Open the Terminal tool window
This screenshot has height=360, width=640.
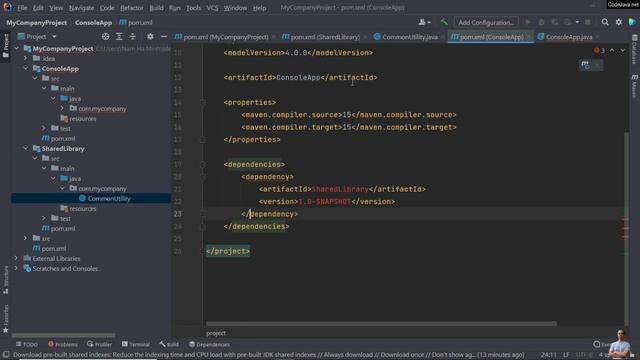(x=136, y=344)
